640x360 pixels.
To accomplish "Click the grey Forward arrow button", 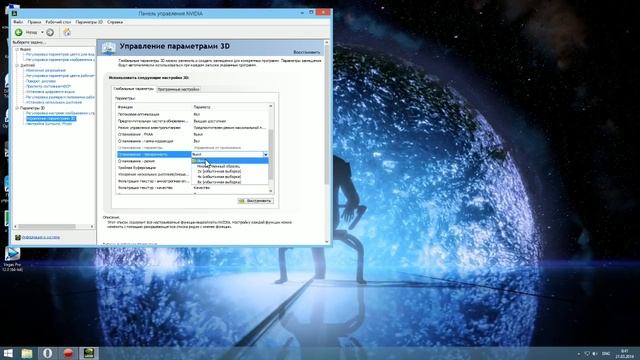I will click(50, 32).
